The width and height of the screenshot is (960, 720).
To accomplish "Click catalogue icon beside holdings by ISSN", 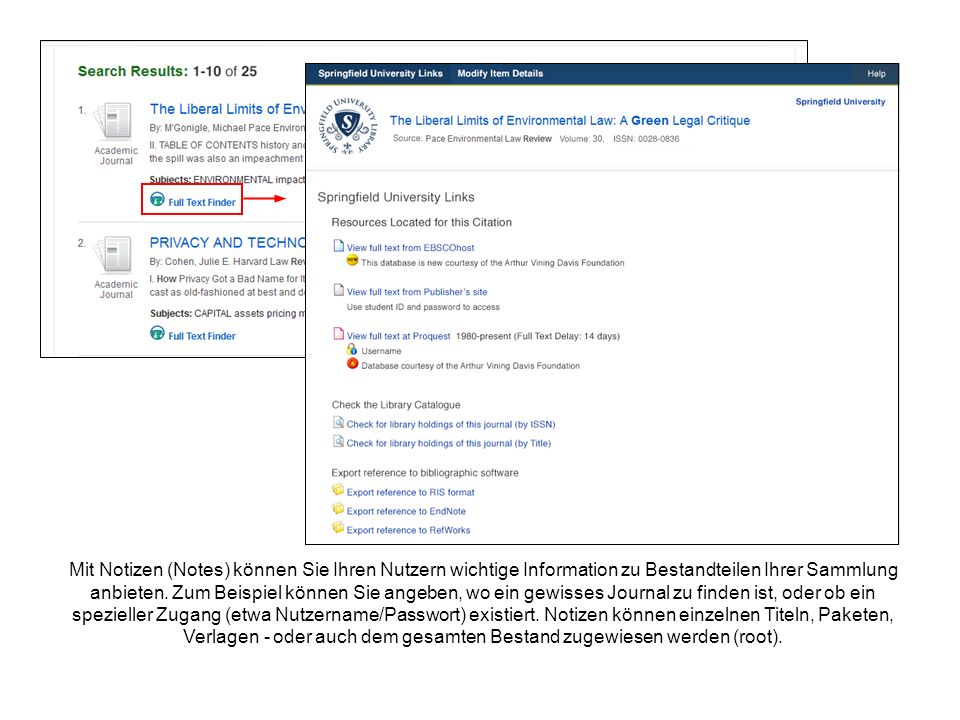I will 339,422.
